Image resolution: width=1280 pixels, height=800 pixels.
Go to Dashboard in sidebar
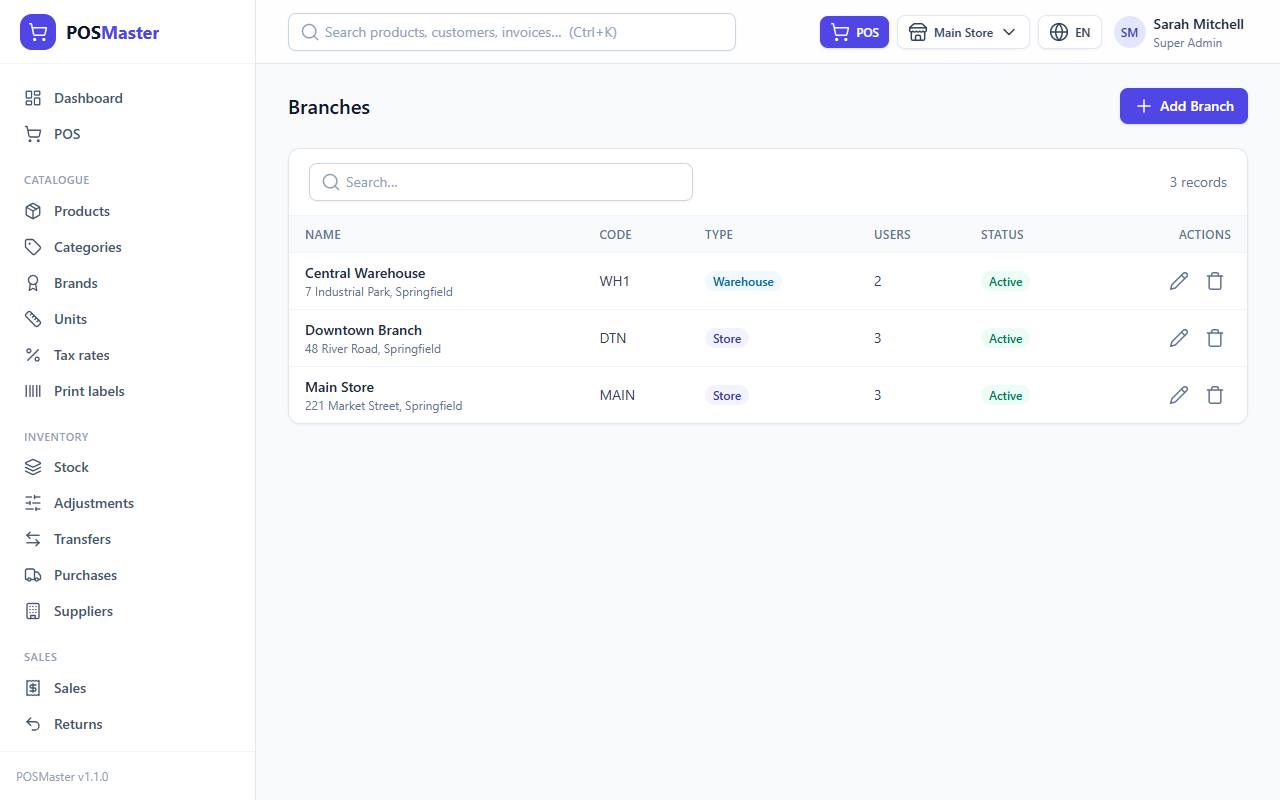click(x=127, y=98)
